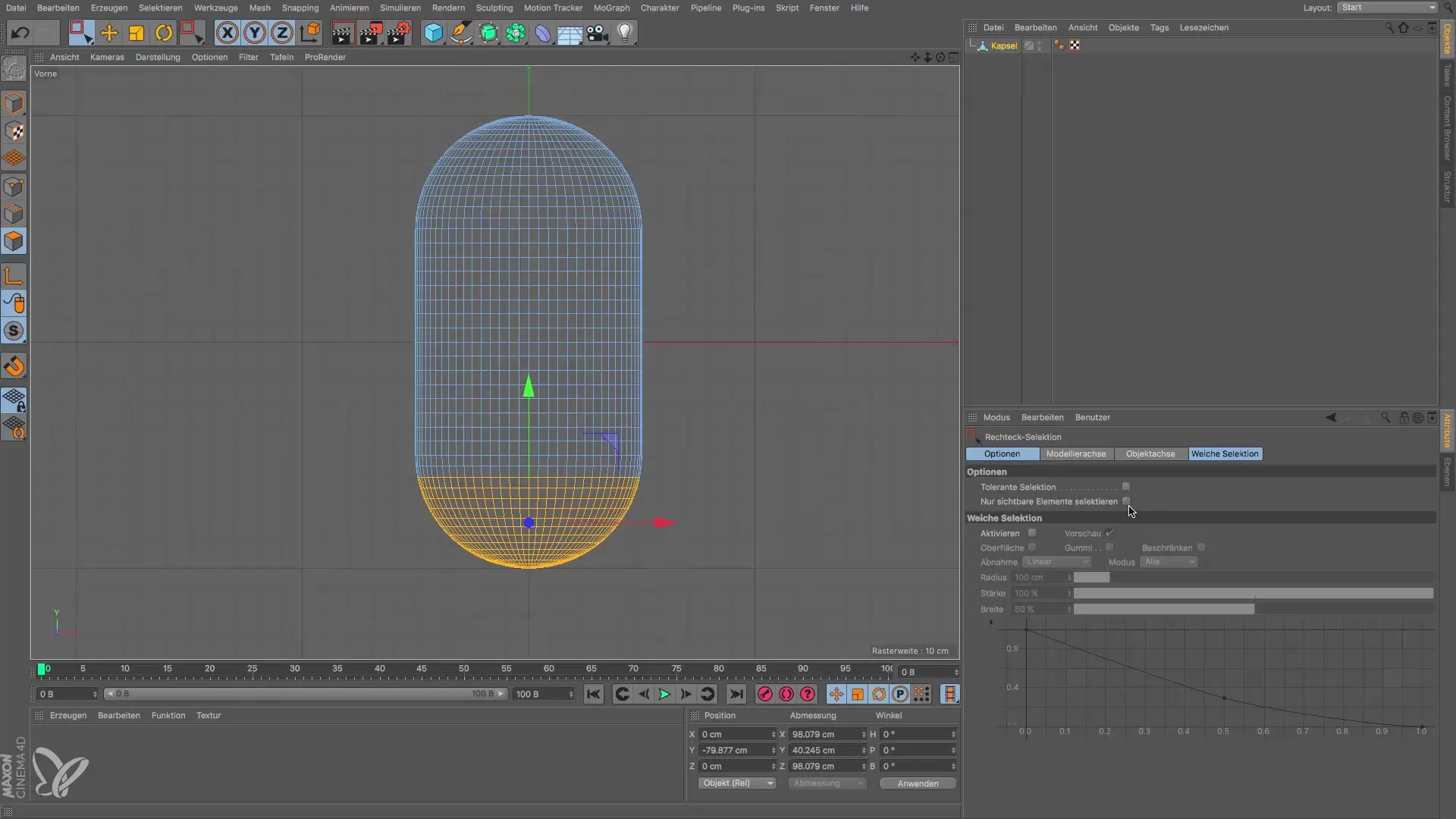Click the Radius value stepper
1456x819 pixels.
click(1069, 578)
